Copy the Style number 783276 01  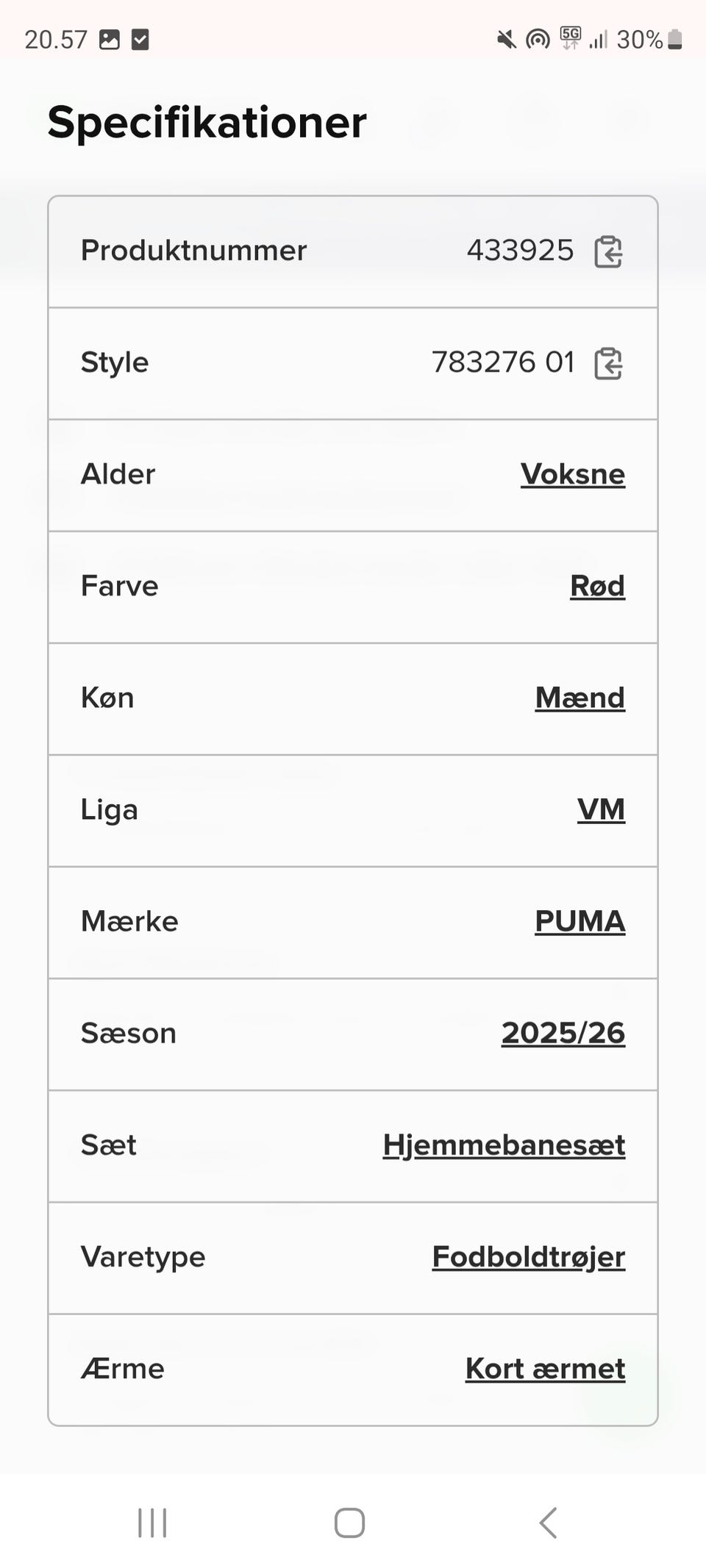[x=608, y=363]
